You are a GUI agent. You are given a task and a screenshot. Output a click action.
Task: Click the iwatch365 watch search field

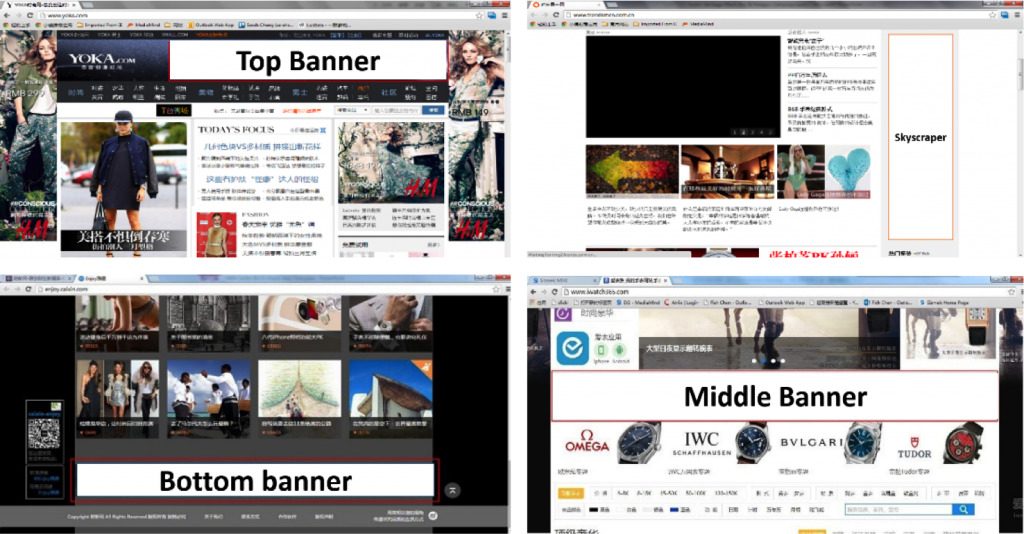[898, 509]
